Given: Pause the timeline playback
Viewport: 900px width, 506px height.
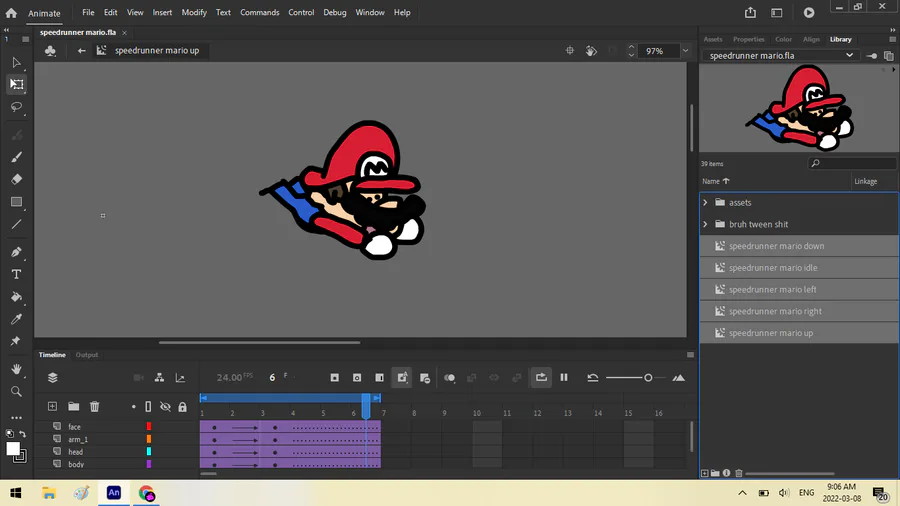Looking at the screenshot, I should 564,377.
